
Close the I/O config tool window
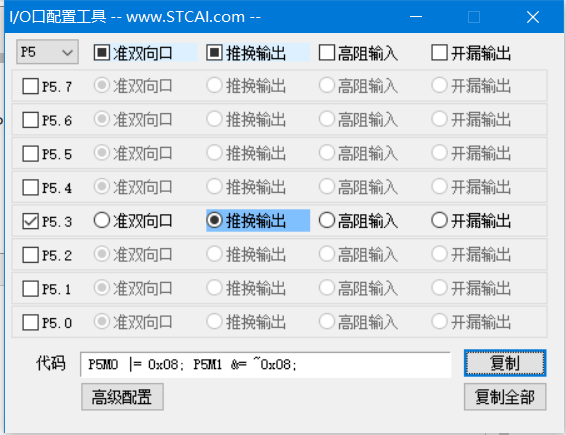point(533,17)
